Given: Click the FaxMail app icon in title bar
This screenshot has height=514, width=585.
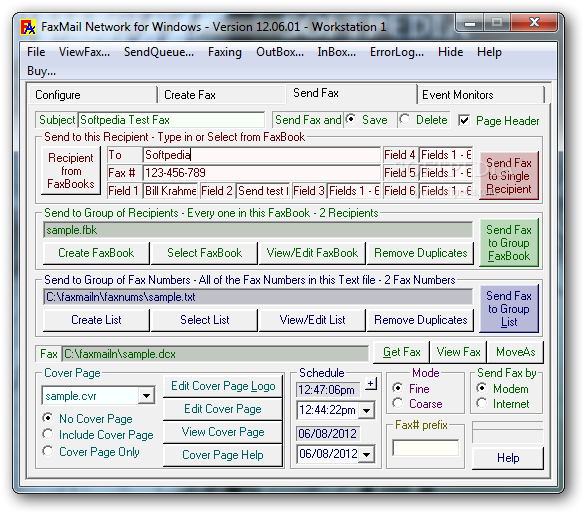Looking at the screenshot, I should [x=28, y=27].
